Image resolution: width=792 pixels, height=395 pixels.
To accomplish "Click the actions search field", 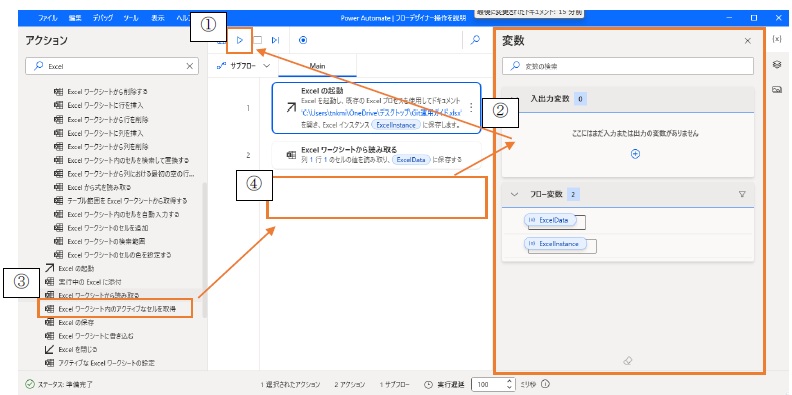I will [112, 66].
